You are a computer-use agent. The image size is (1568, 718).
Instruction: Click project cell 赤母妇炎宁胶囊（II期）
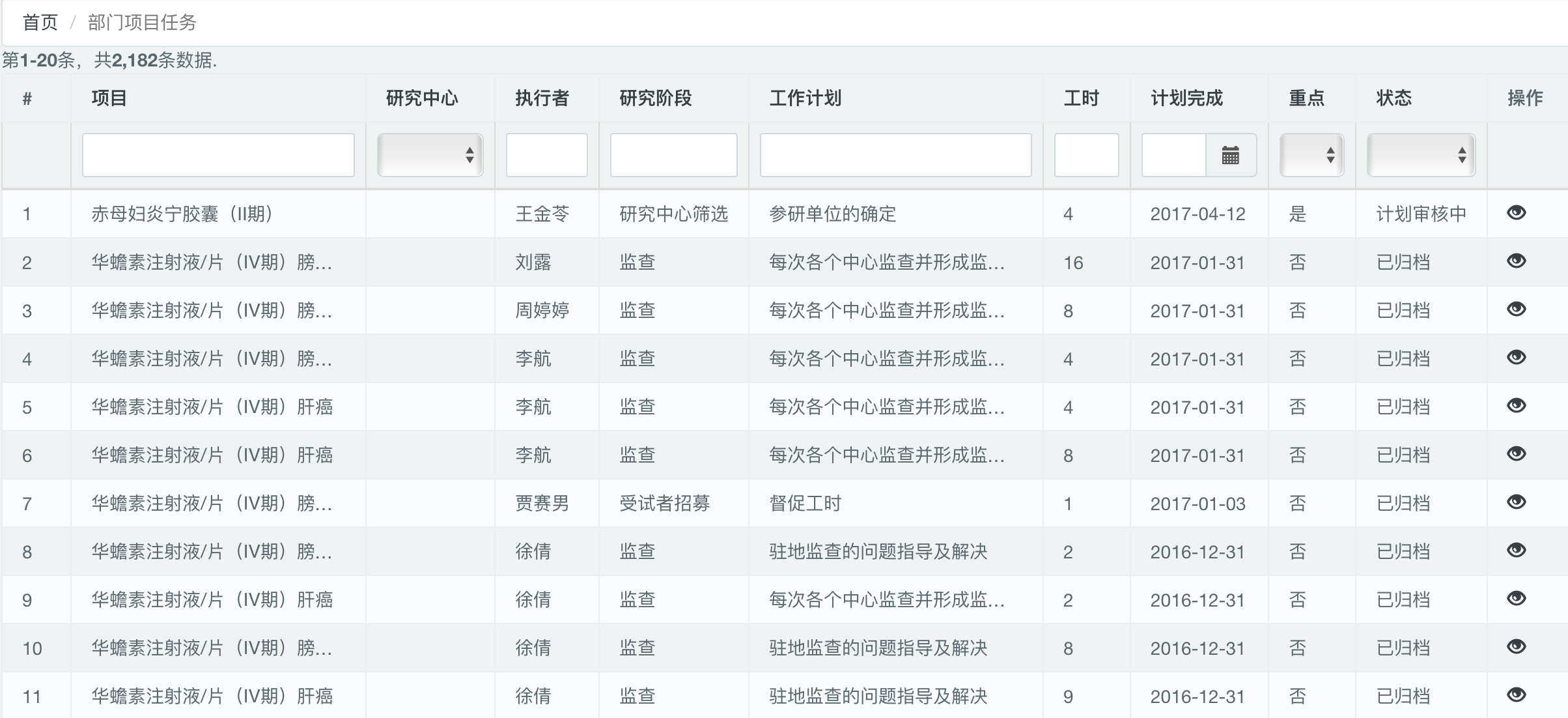(182, 214)
